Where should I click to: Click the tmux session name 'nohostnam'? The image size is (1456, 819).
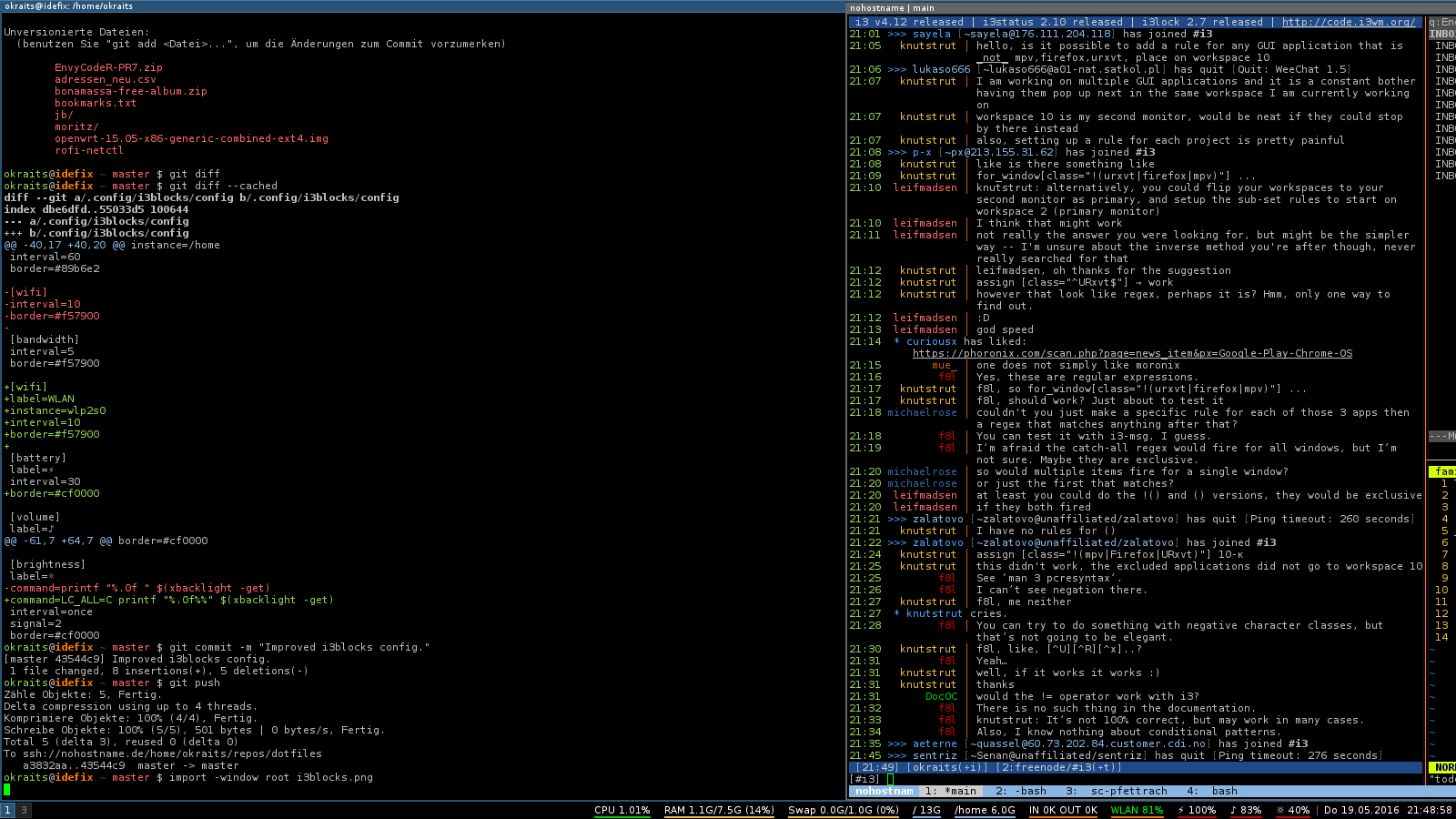[884, 791]
